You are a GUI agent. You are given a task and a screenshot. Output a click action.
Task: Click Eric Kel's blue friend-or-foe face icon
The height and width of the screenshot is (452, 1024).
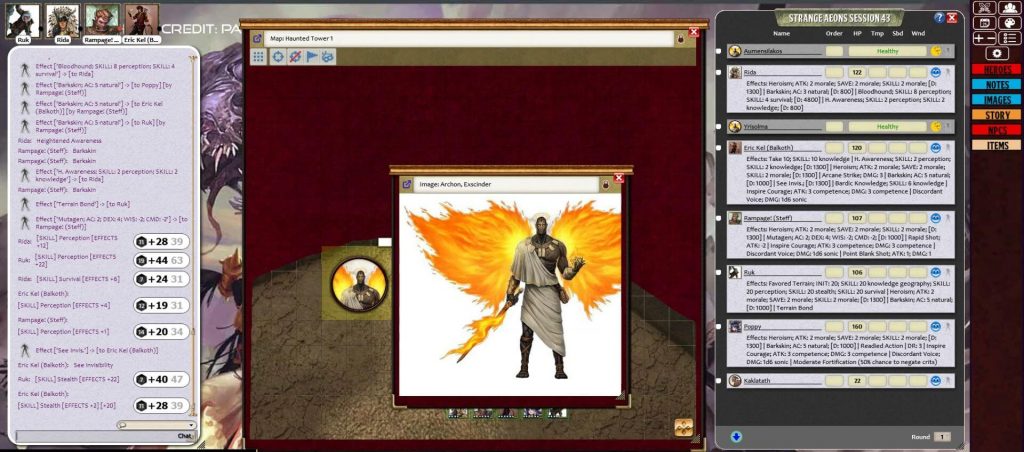click(x=935, y=148)
